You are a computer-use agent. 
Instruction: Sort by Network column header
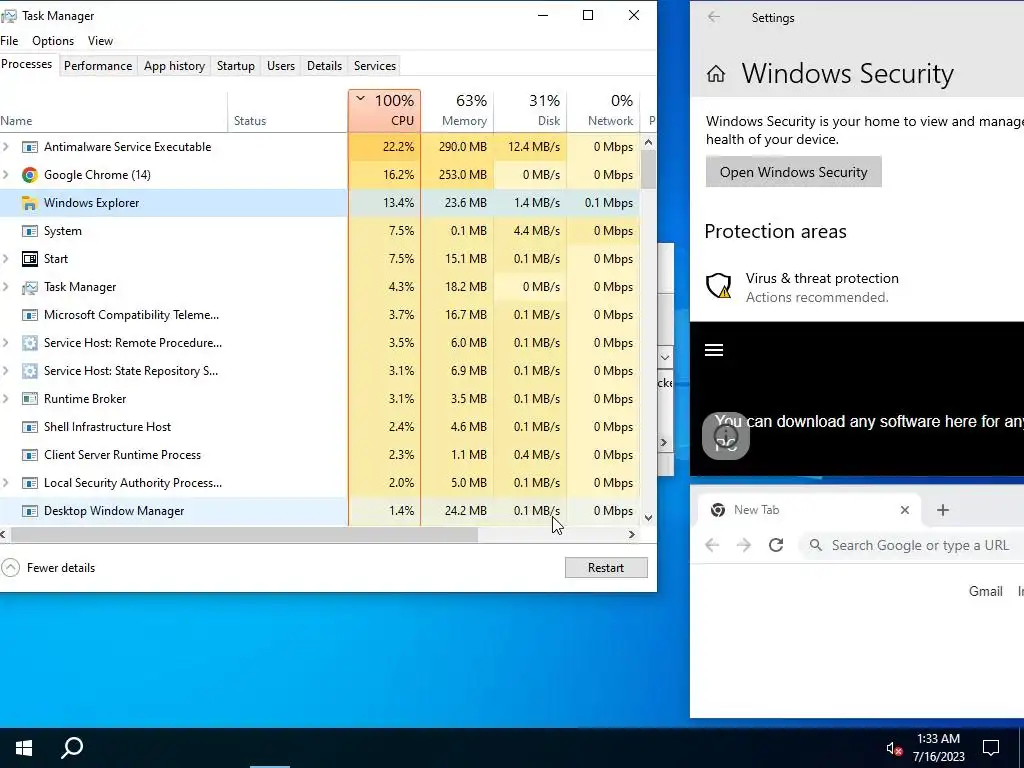(603, 111)
